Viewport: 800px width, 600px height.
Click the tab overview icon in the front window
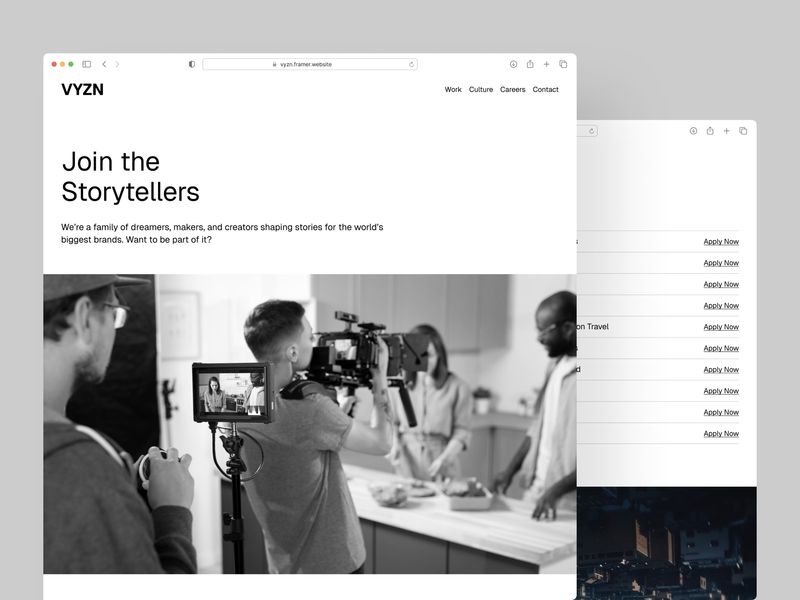pyautogui.click(x=564, y=63)
